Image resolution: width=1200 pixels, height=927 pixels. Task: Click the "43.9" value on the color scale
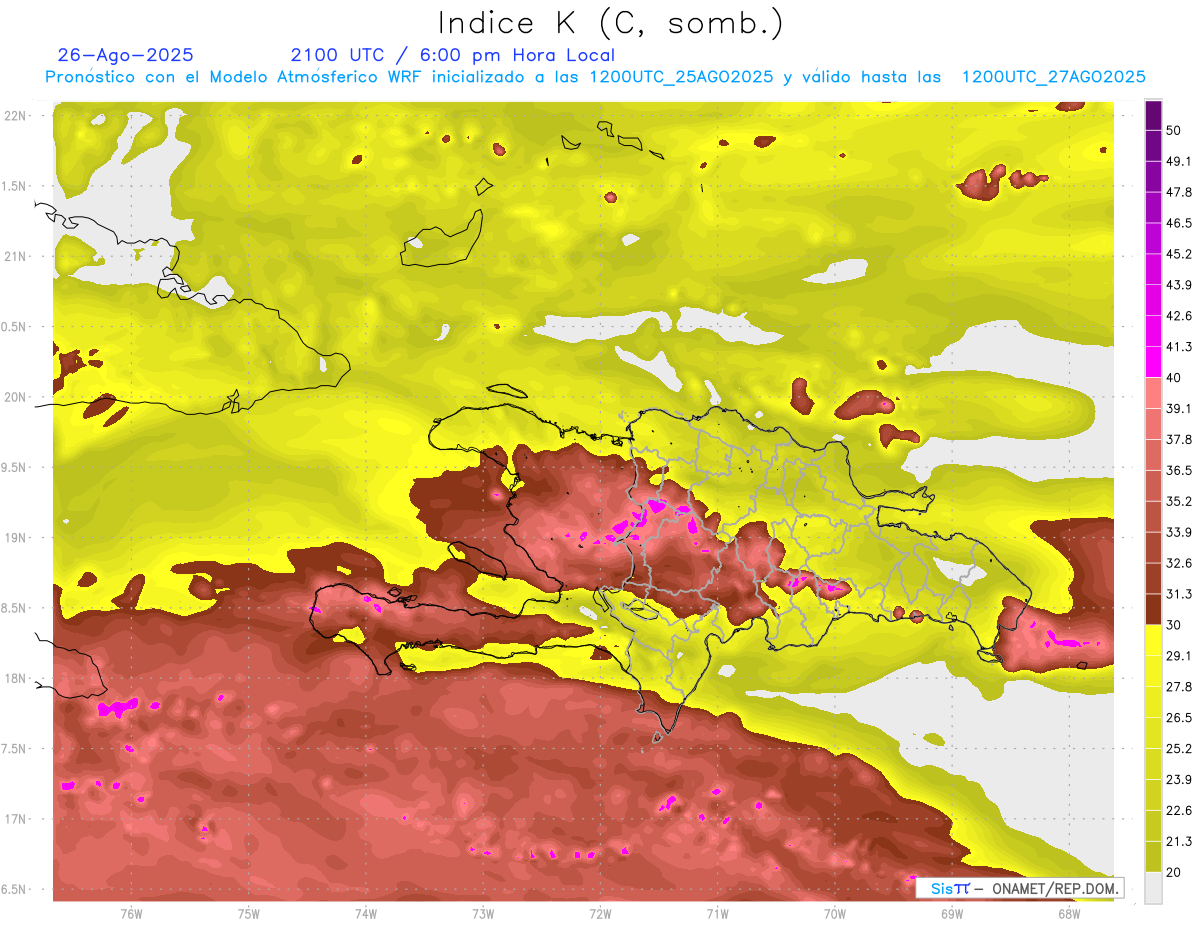(1178, 285)
